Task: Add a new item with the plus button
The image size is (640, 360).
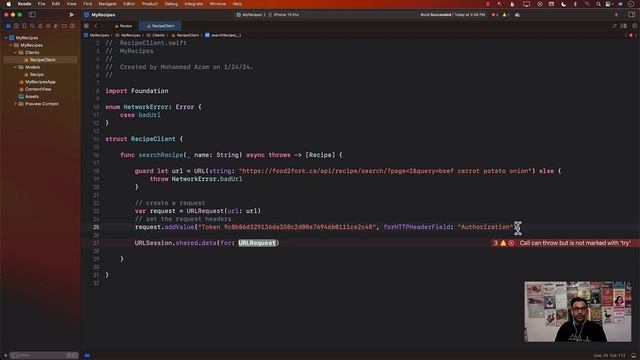Action: point(616,15)
